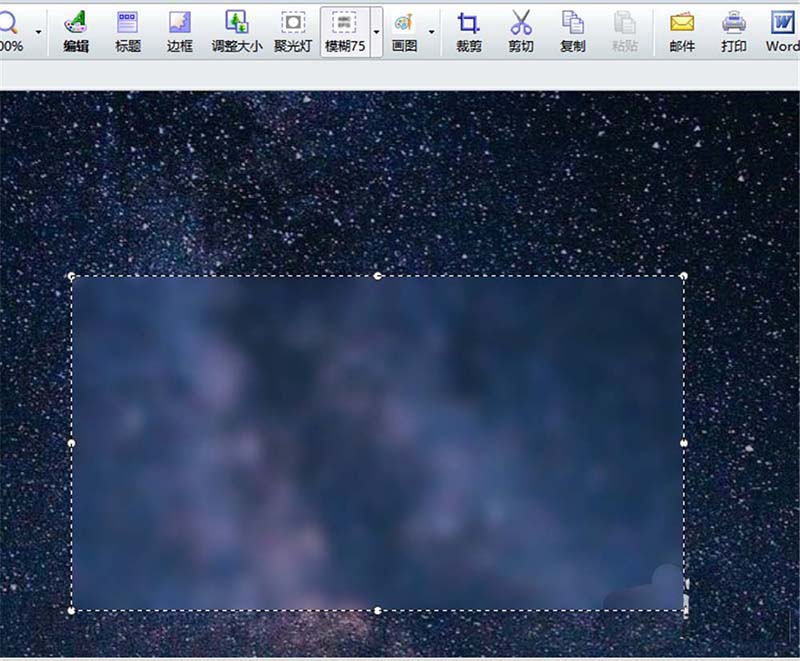Select the 聚光灯 spotlight tool
This screenshot has width=800, height=661.
293,32
